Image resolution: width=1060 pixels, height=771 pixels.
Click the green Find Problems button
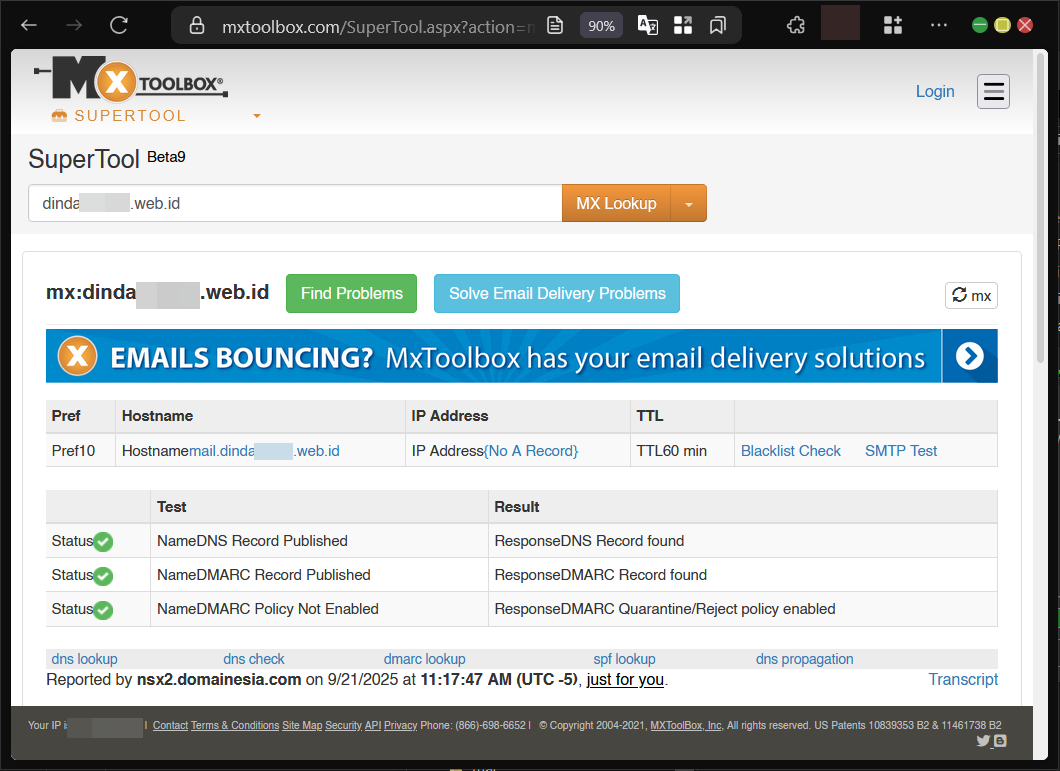351,293
